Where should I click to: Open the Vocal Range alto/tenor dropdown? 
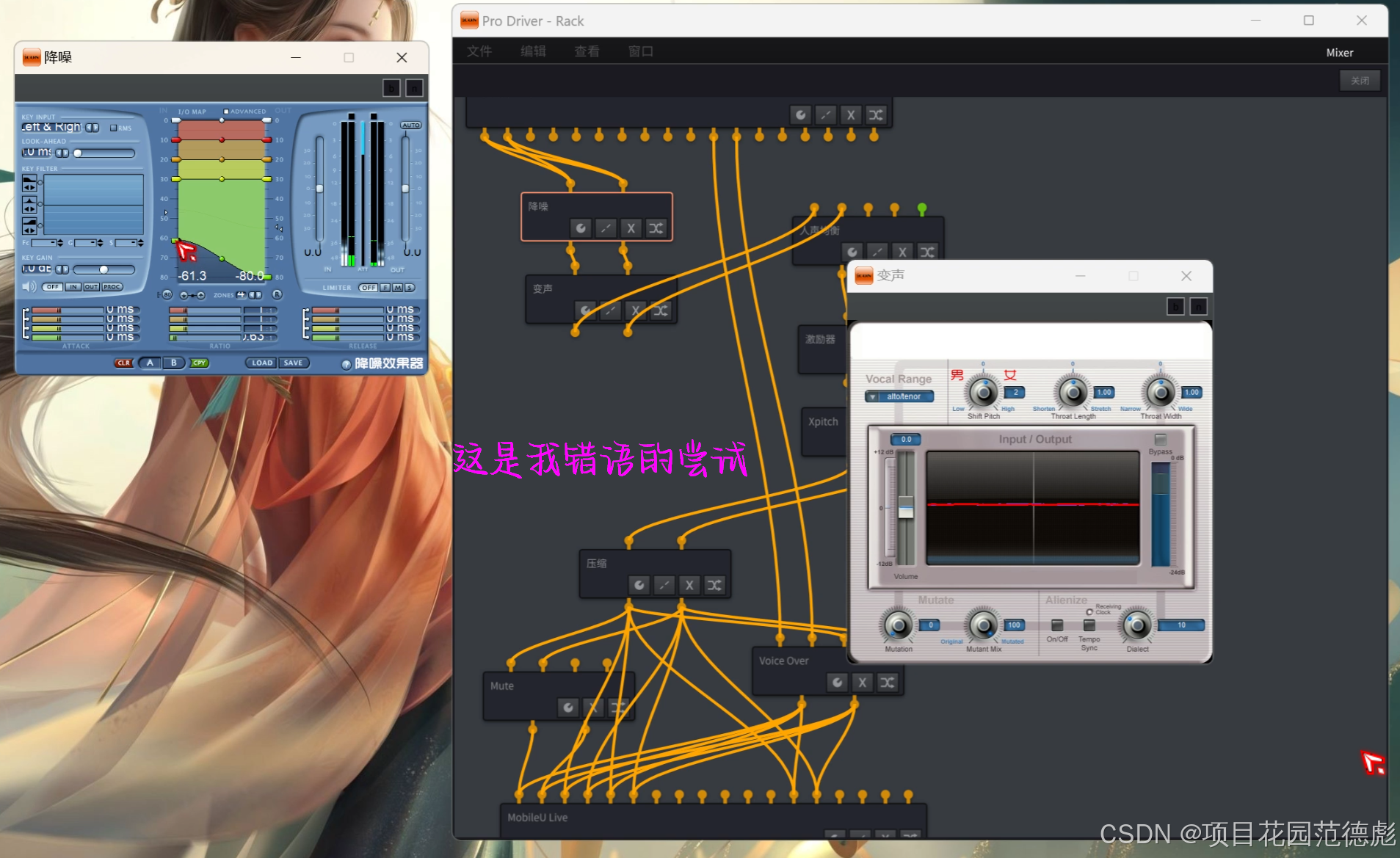[899, 396]
